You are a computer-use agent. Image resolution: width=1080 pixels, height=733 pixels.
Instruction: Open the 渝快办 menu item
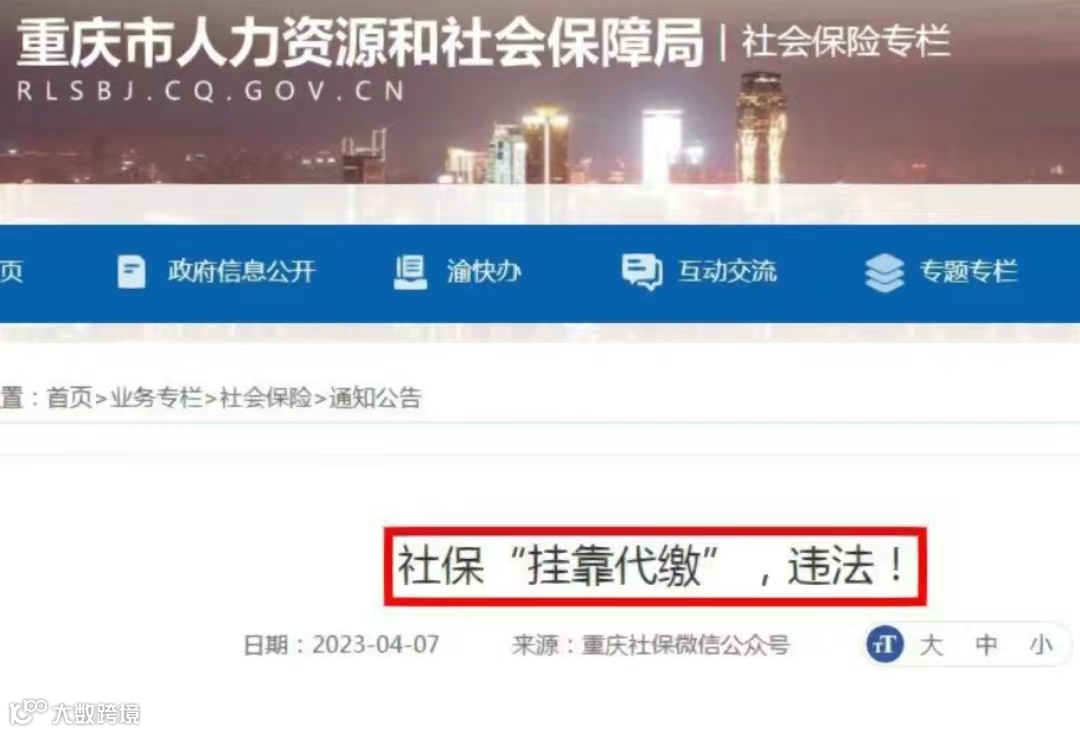484,271
